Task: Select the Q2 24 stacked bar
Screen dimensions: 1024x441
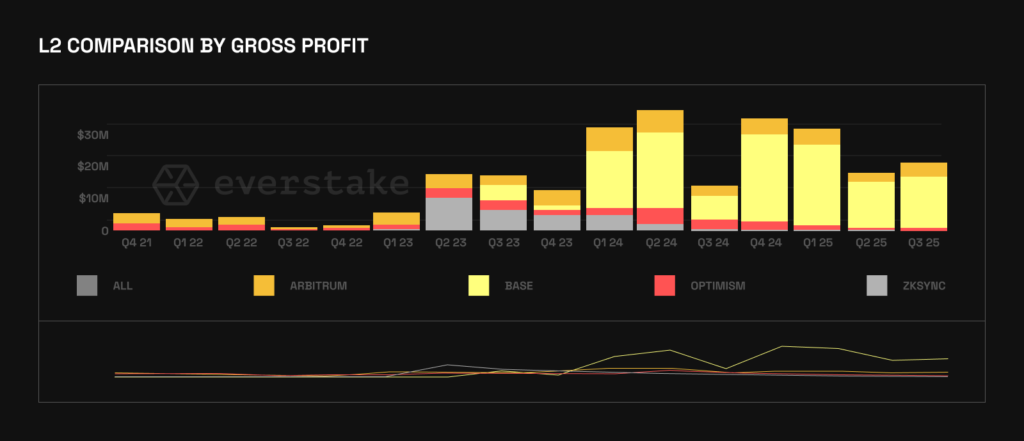Action: (x=660, y=170)
